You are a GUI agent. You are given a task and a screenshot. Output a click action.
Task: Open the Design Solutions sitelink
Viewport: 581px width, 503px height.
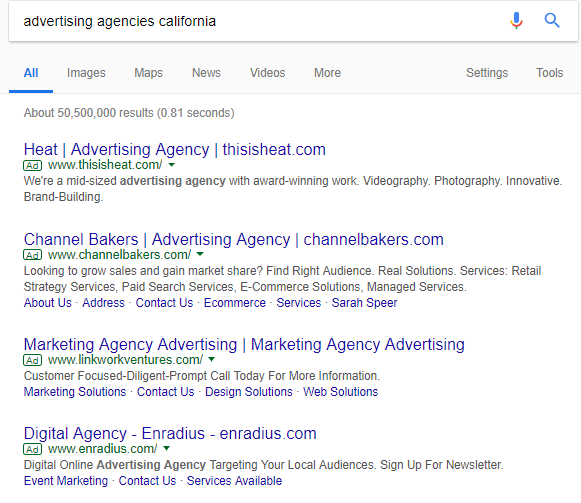coord(249,392)
